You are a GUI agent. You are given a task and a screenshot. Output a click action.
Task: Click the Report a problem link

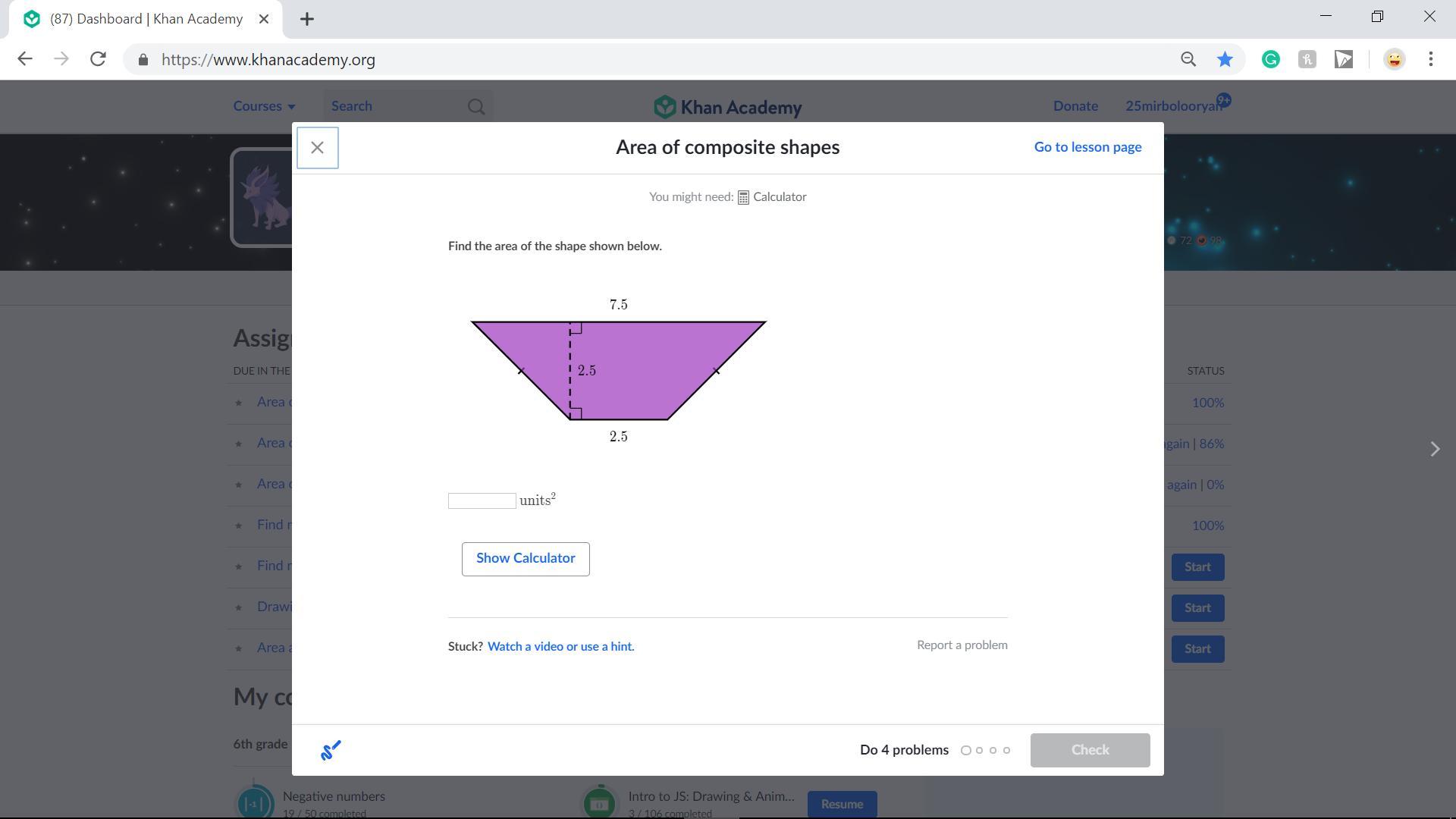click(x=962, y=645)
